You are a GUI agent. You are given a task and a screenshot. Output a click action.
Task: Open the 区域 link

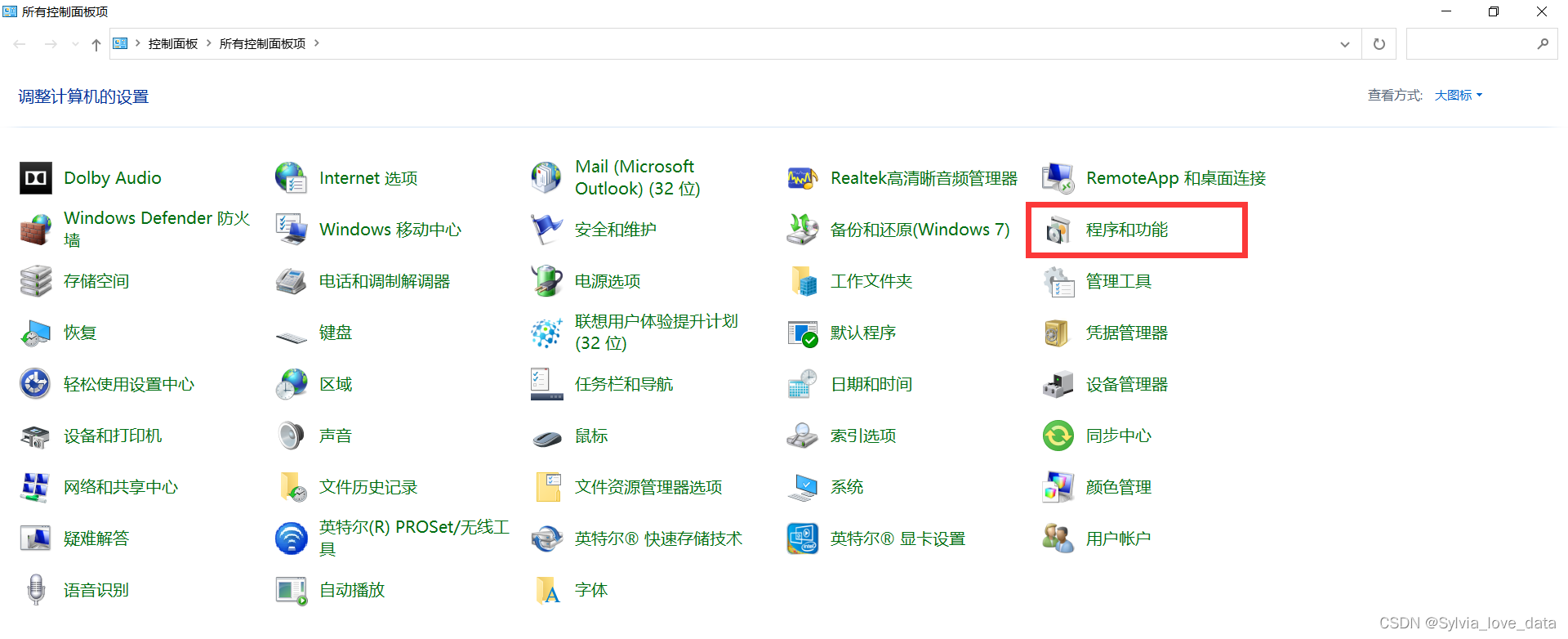[x=336, y=384]
